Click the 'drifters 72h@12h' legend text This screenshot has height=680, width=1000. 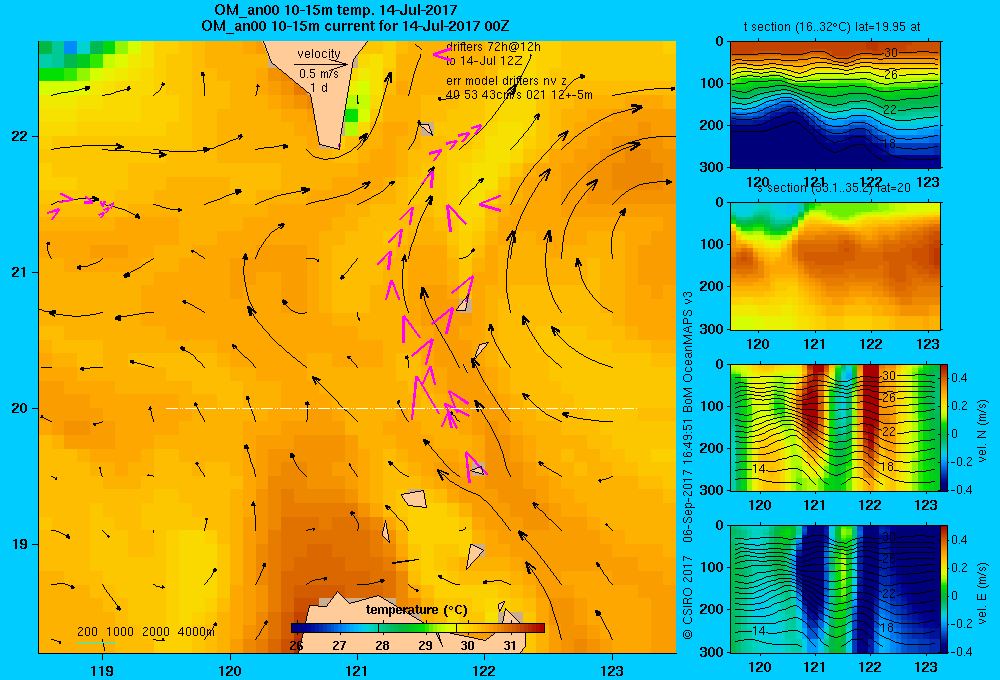493,47
